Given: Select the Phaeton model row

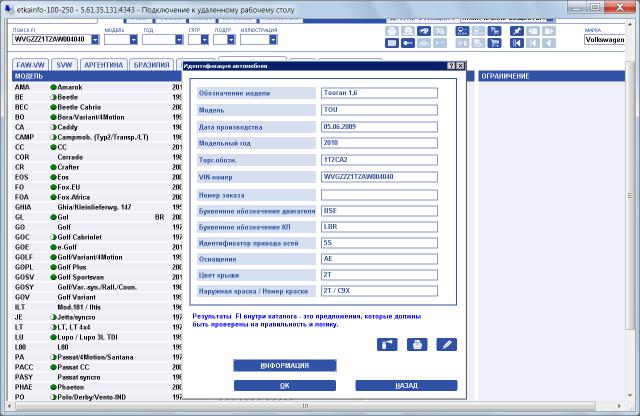Looking at the screenshot, I should coord(97,387).
